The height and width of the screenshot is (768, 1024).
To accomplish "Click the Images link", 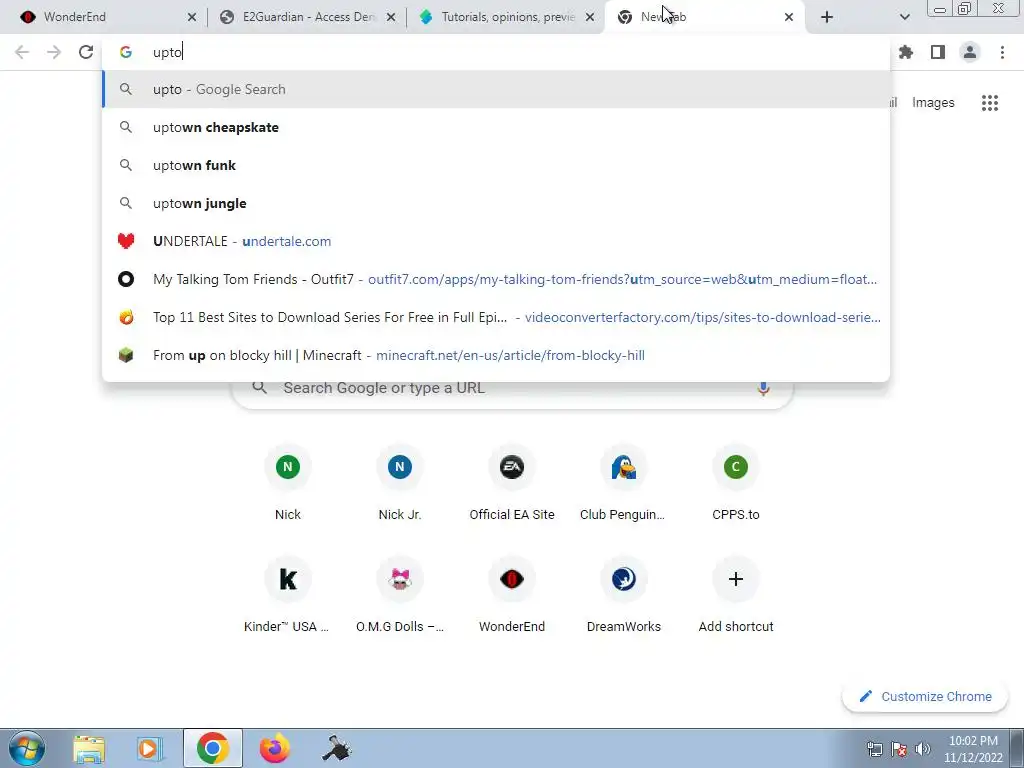I will pos(933,103).
